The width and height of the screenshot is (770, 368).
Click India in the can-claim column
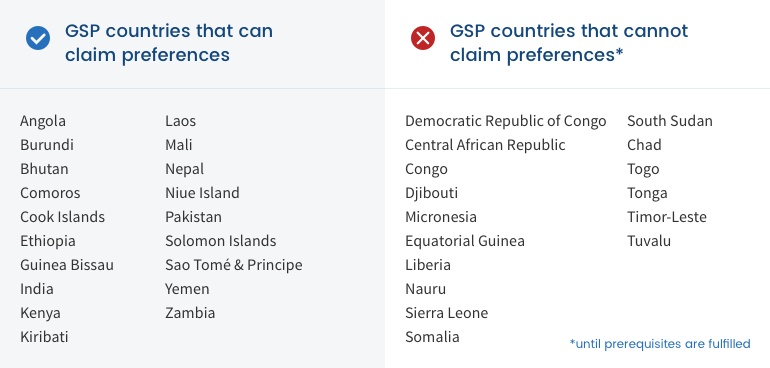37,289
